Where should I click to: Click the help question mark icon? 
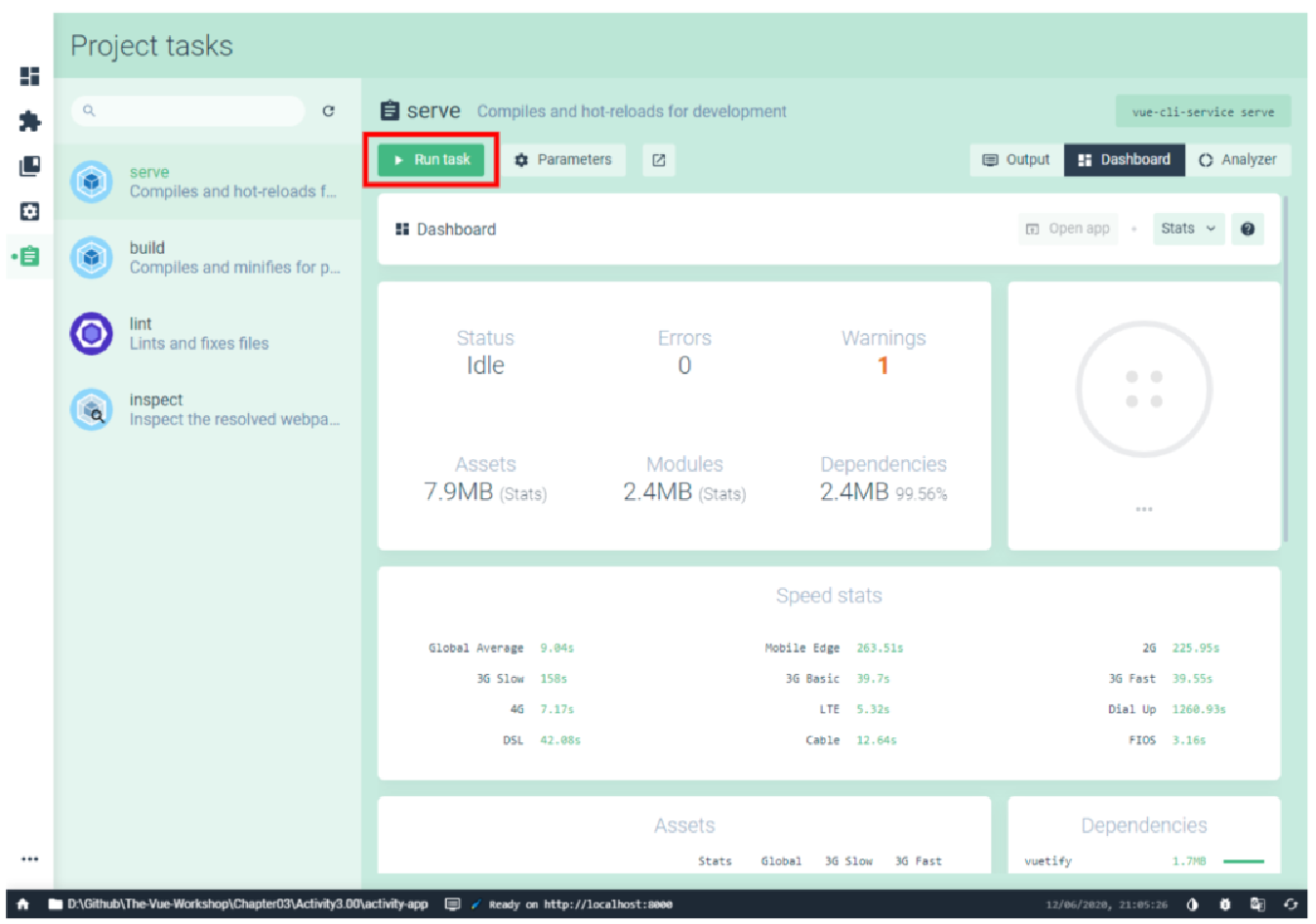1248,229
